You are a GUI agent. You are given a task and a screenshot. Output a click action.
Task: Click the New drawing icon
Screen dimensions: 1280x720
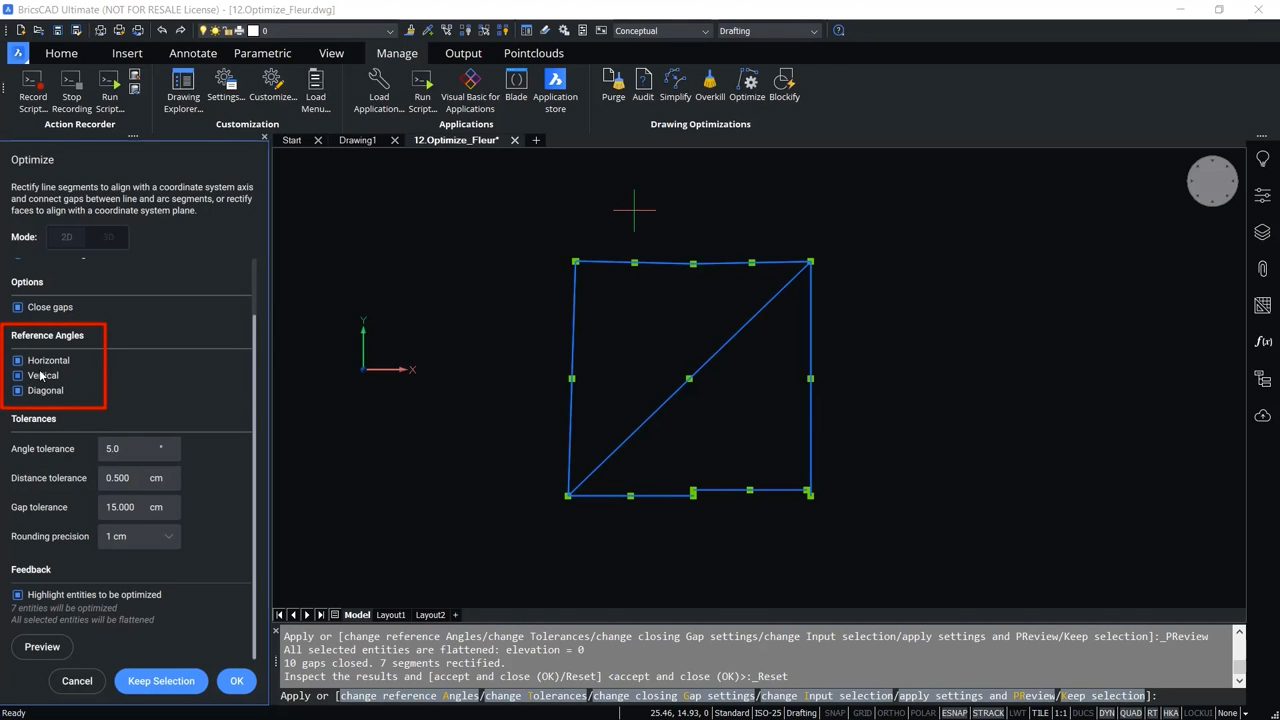pos(21,31)
